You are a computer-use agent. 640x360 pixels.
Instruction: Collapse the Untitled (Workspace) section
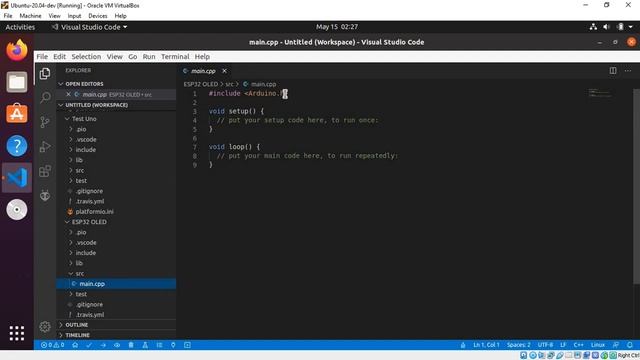[116, 105]
